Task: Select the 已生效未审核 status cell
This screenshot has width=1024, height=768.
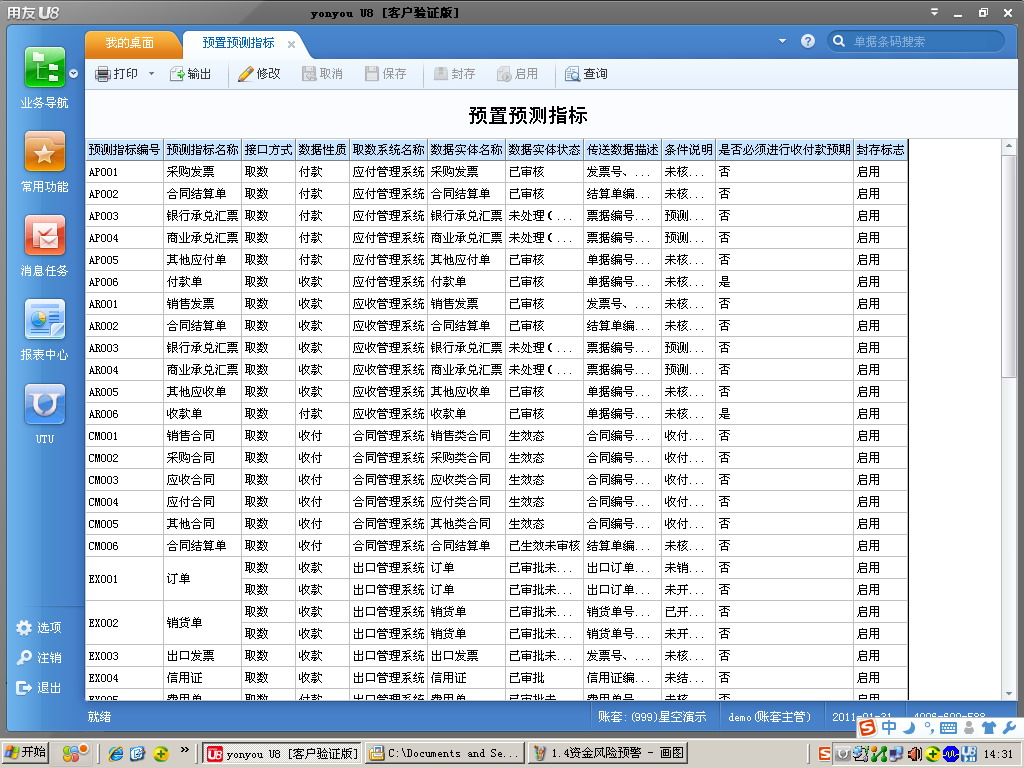Action: [x=545, y=545]
